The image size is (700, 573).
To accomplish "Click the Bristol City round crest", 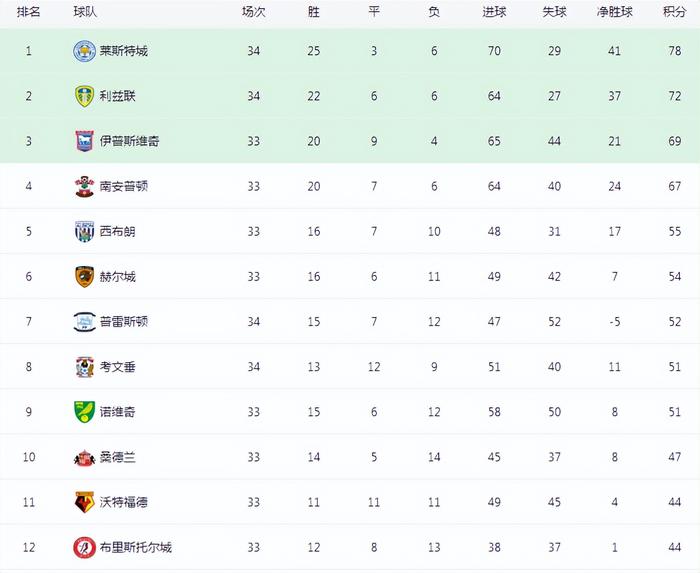I will [x=84, y=548].
